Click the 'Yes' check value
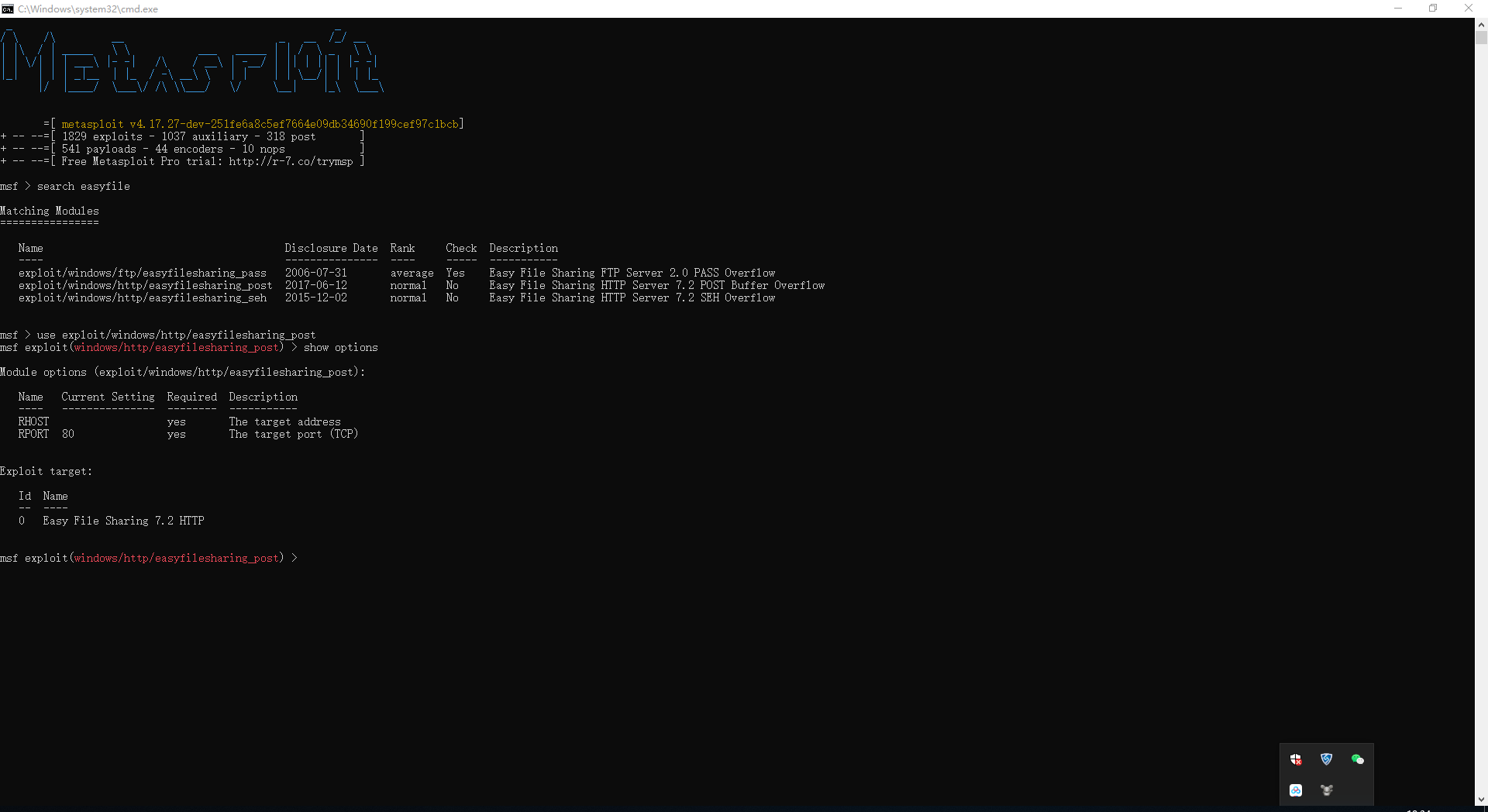 455,273
